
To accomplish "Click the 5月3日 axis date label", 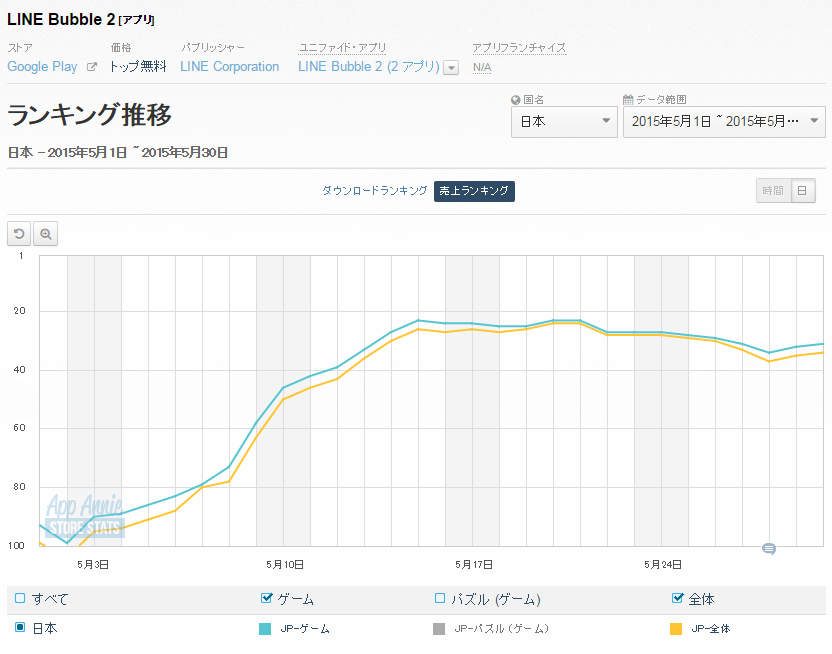I will click(x=93, y=565).
